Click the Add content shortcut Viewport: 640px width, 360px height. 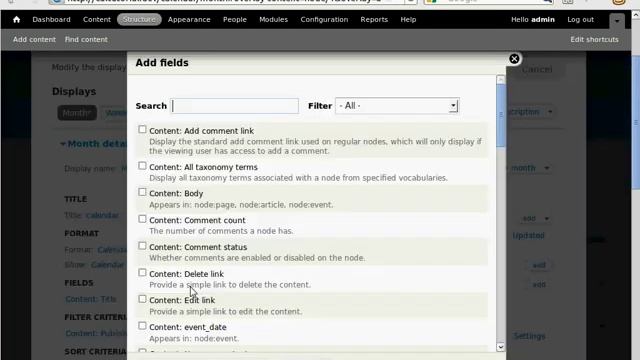pos(34,40)
